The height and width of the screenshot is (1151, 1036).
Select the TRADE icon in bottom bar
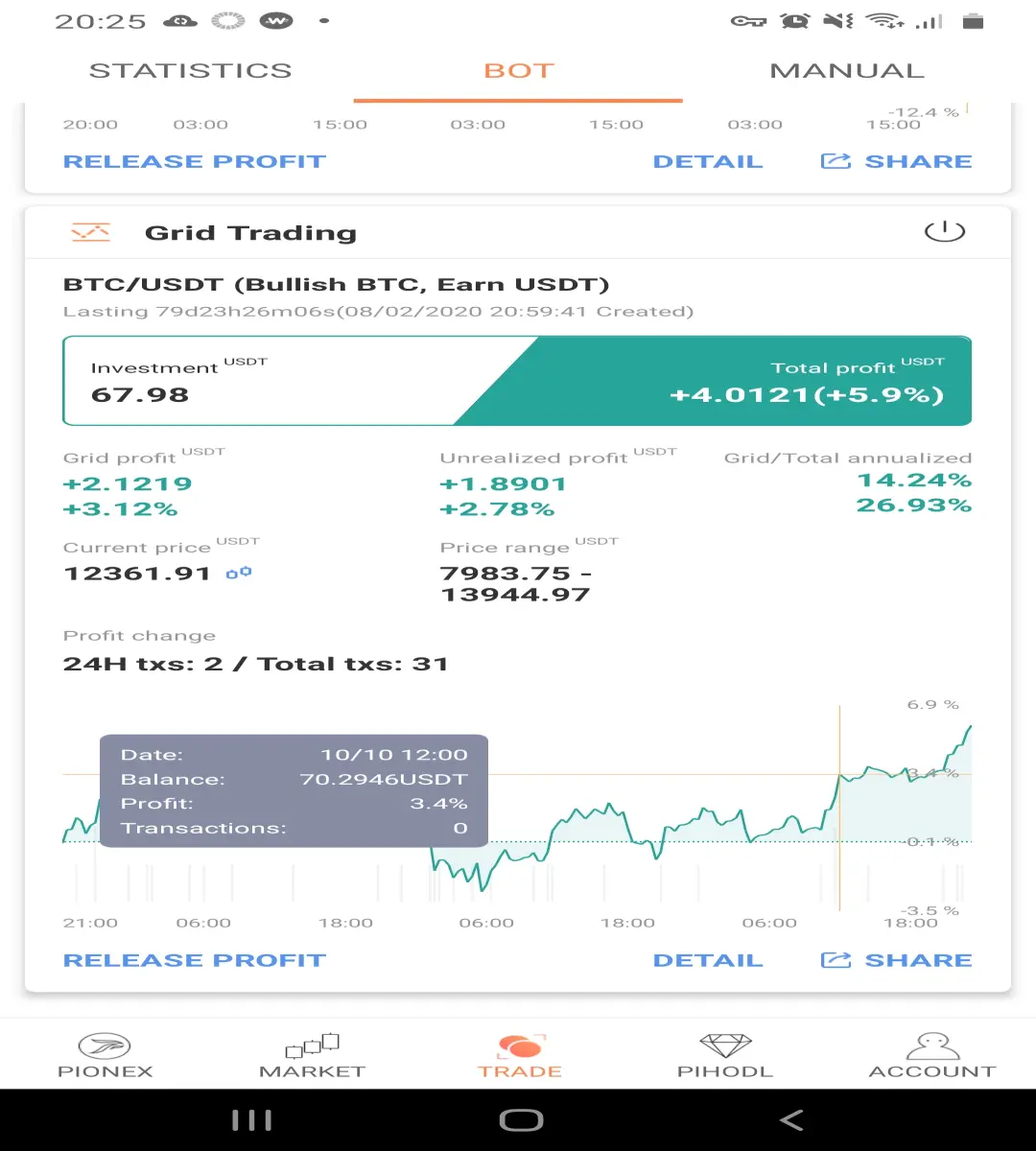tap(520, 1045)
